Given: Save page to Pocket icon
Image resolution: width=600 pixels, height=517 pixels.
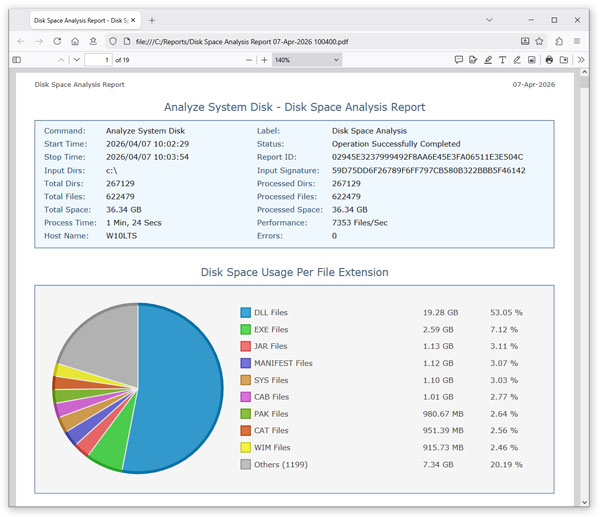Looking at the screenshot, I should [525, 41].
